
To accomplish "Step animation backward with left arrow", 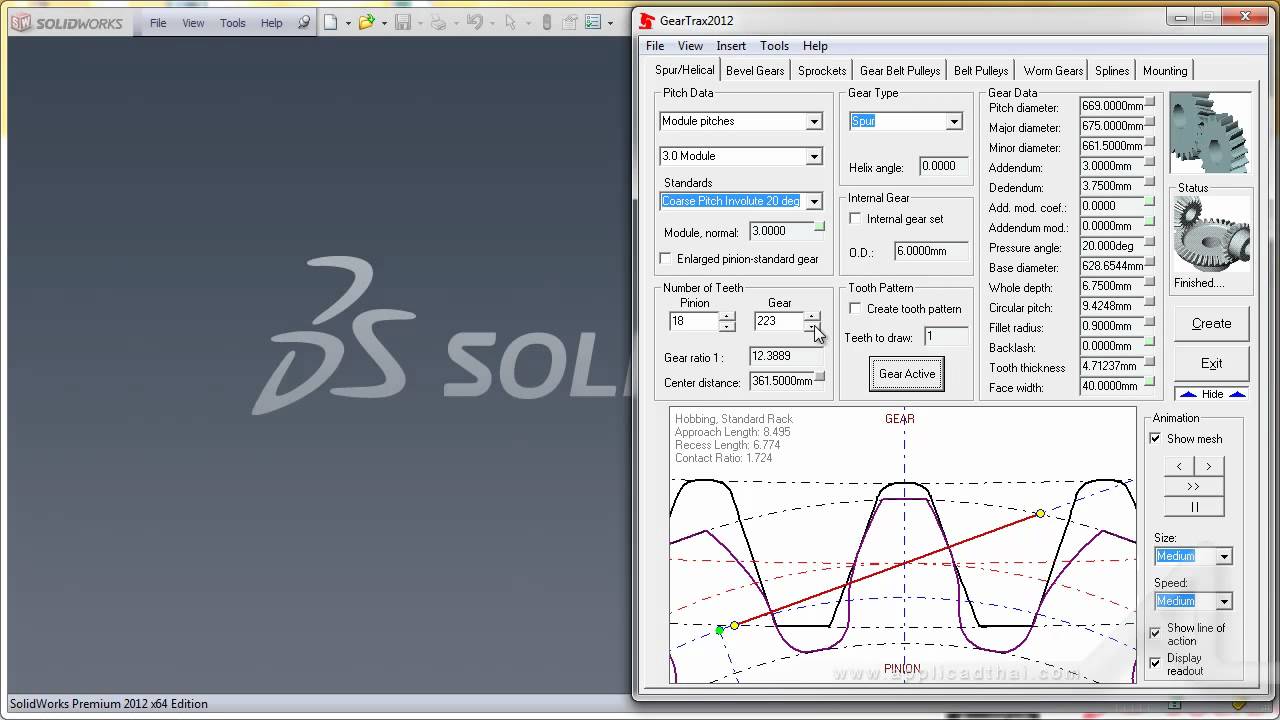I will point(1179,466).
